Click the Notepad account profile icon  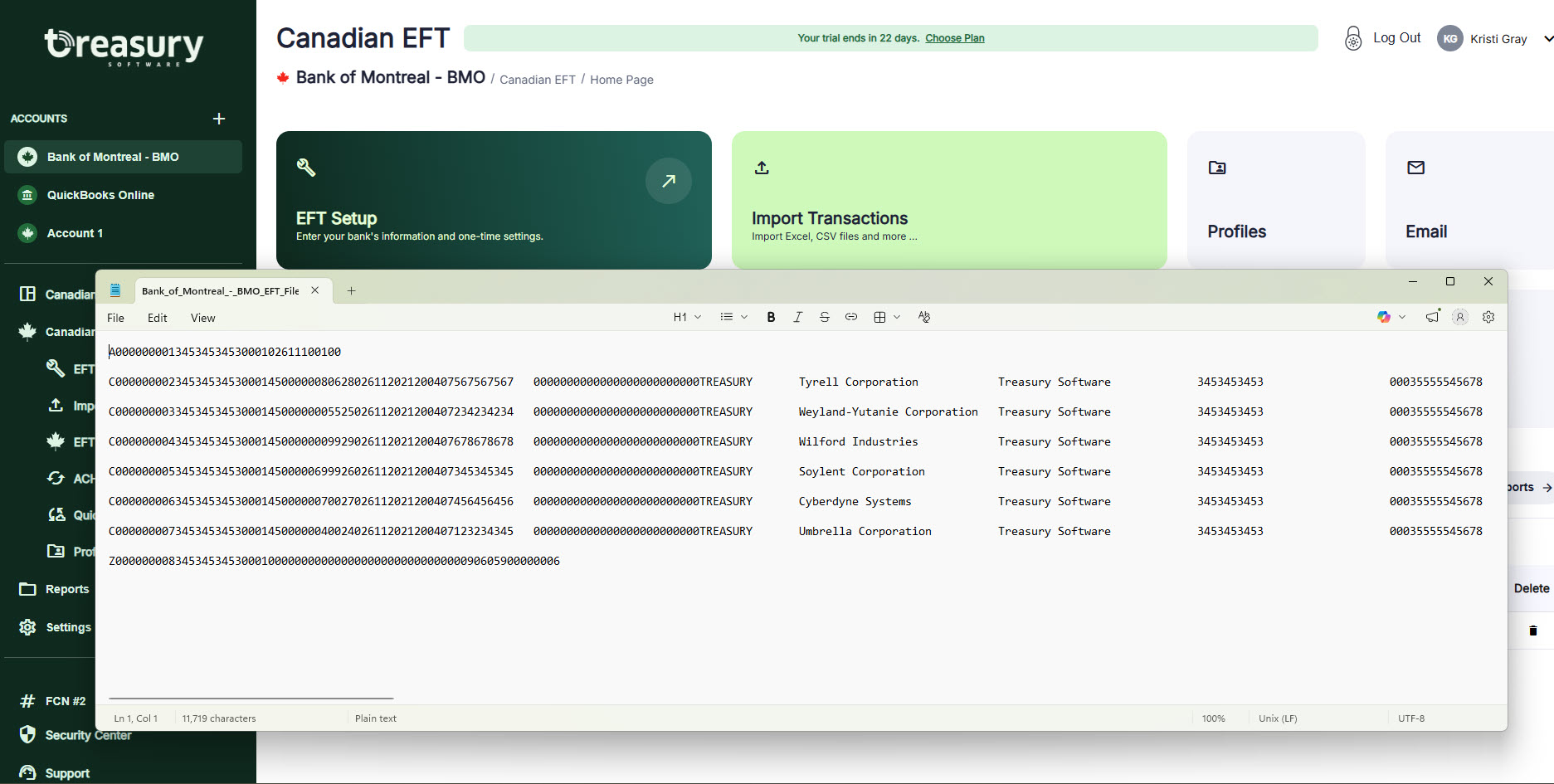pyautogui.click(x=1460, y=317)
